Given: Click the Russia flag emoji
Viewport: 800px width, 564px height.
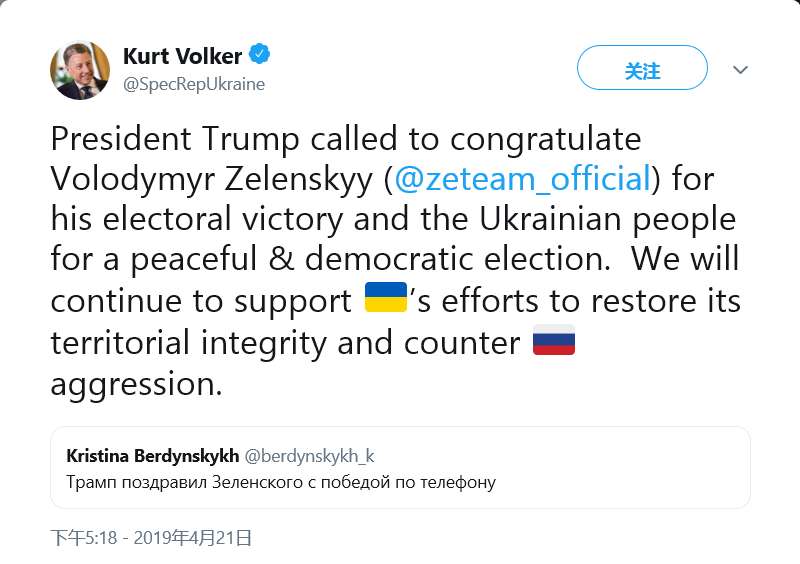Looking at the screenshot, I should click(x=553, y=342).
